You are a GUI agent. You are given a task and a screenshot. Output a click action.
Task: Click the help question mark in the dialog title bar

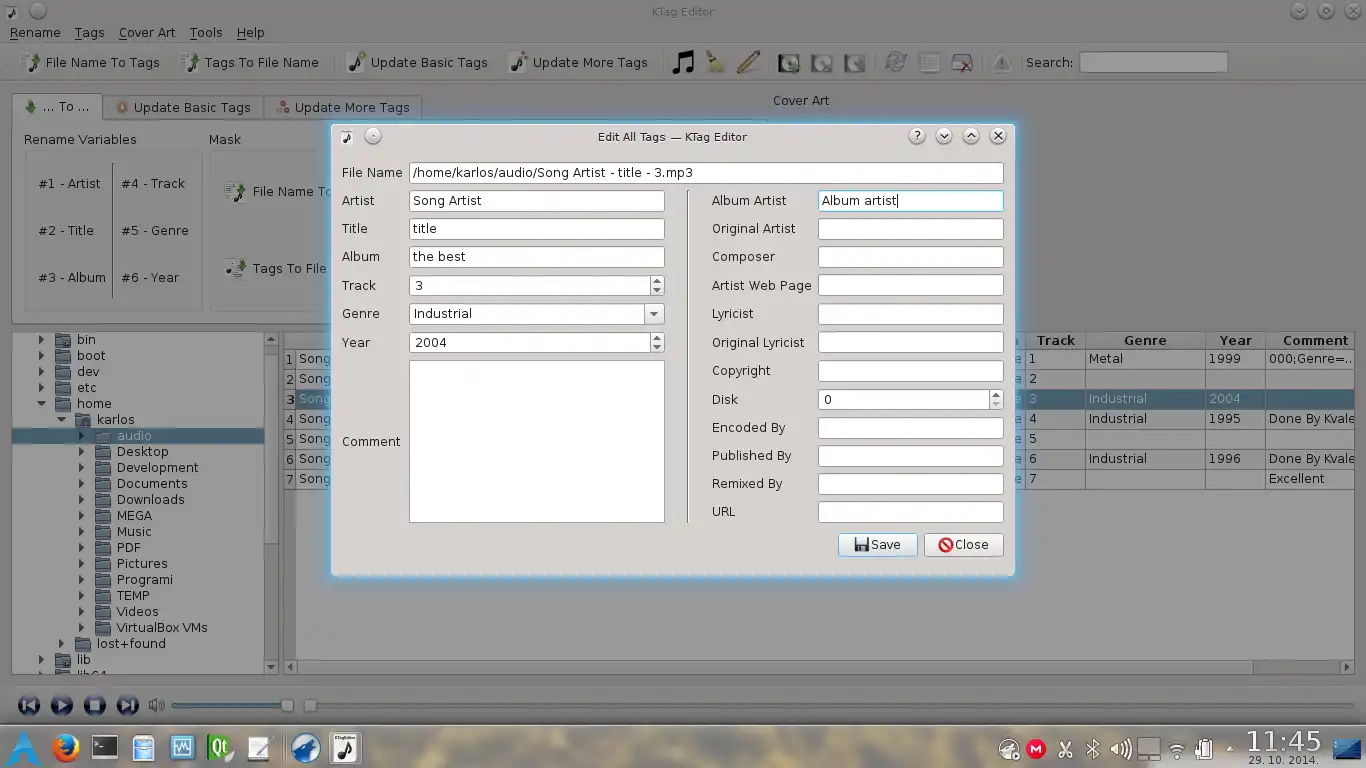tap(917, 136)
